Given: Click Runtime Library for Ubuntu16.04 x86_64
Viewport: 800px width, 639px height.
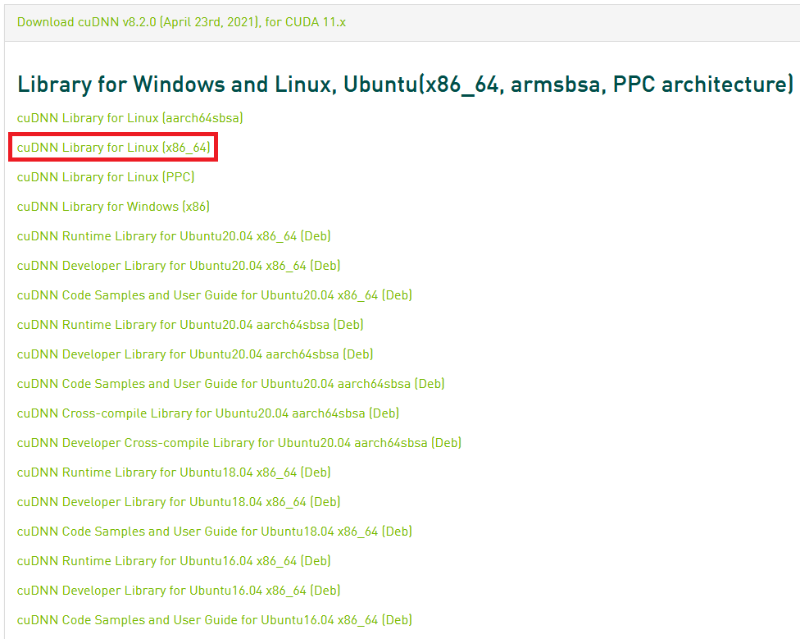Looking at the screenshot, I should tap(174, 561).
